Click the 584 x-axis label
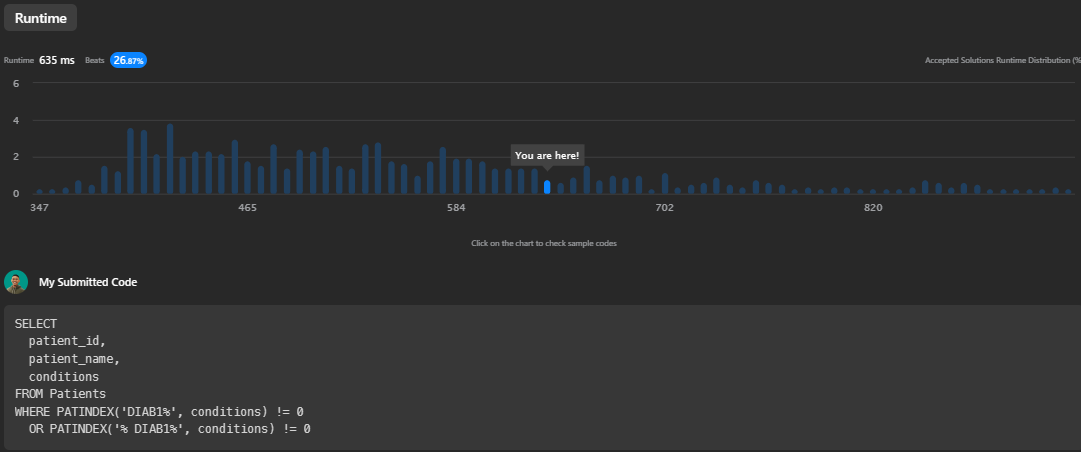 coord(456,207)
